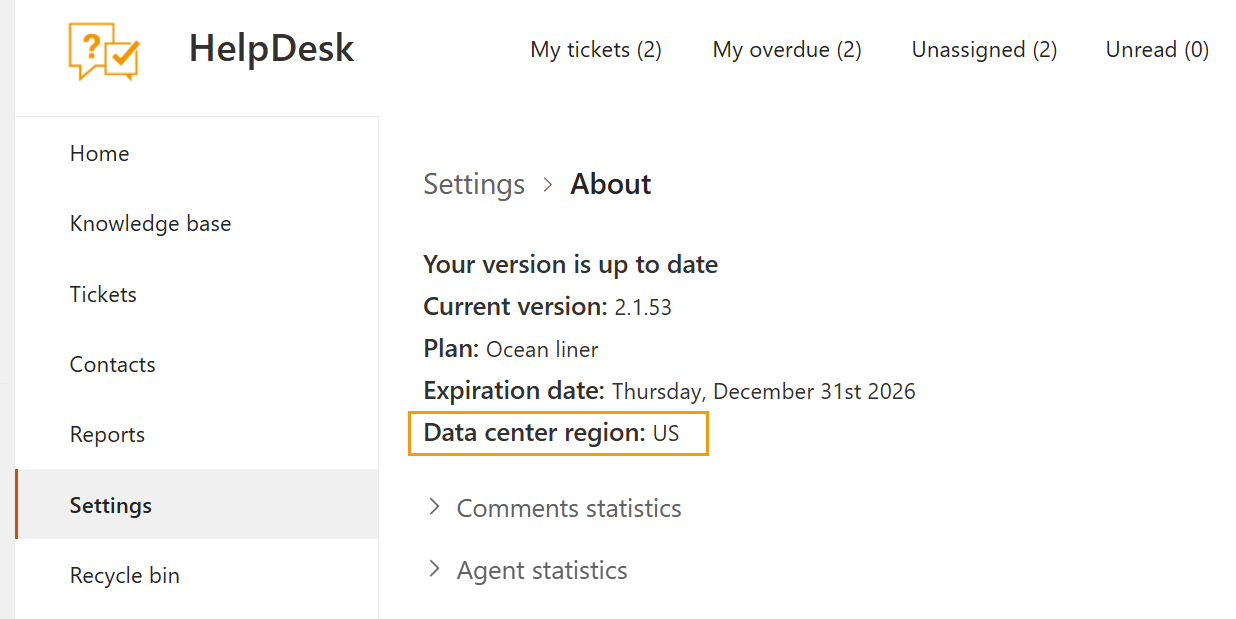Open the Unassigned (2) tickets list
1236x619 pixels.
click(983, 50)
